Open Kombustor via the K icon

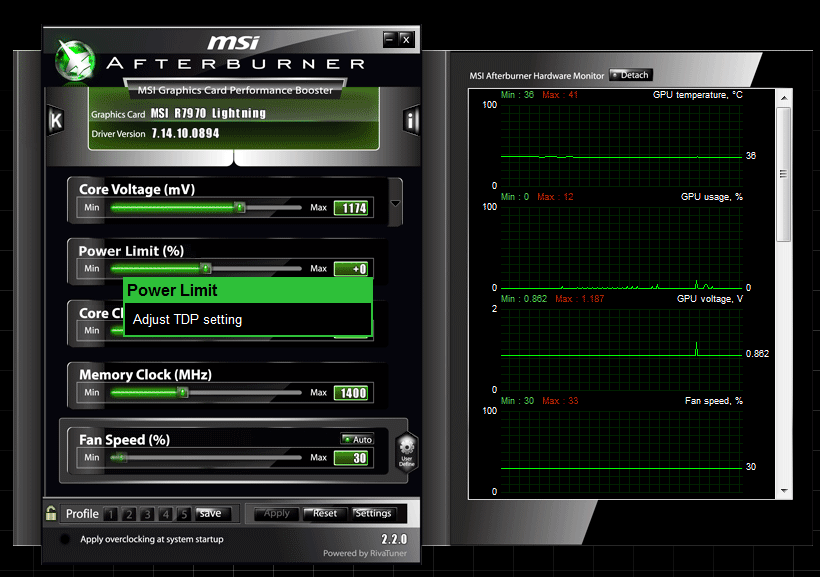click(x=56, y=121)
